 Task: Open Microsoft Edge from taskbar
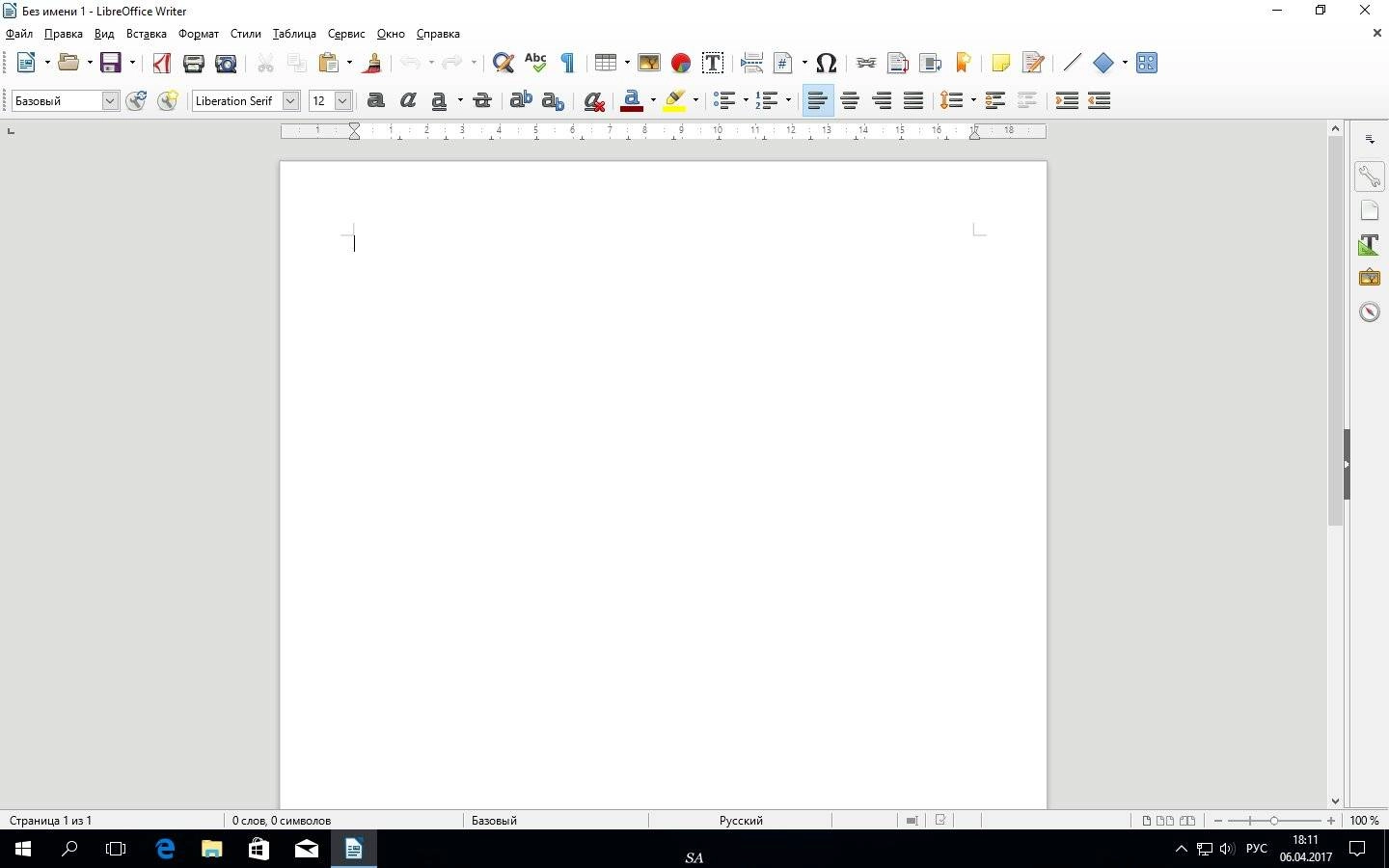tap(165, 850)
